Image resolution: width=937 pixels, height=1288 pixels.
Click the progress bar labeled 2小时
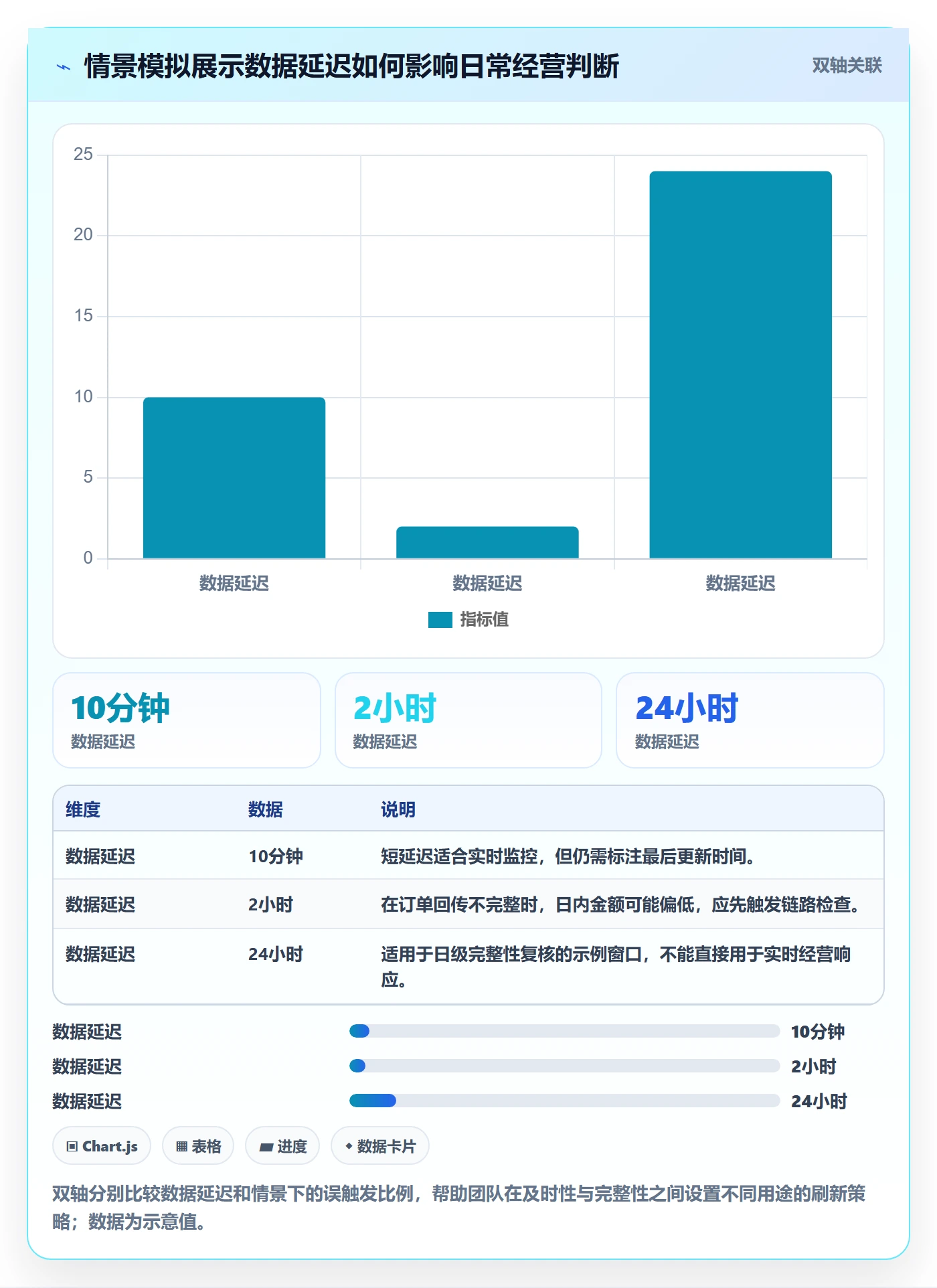pos(564,1066)
